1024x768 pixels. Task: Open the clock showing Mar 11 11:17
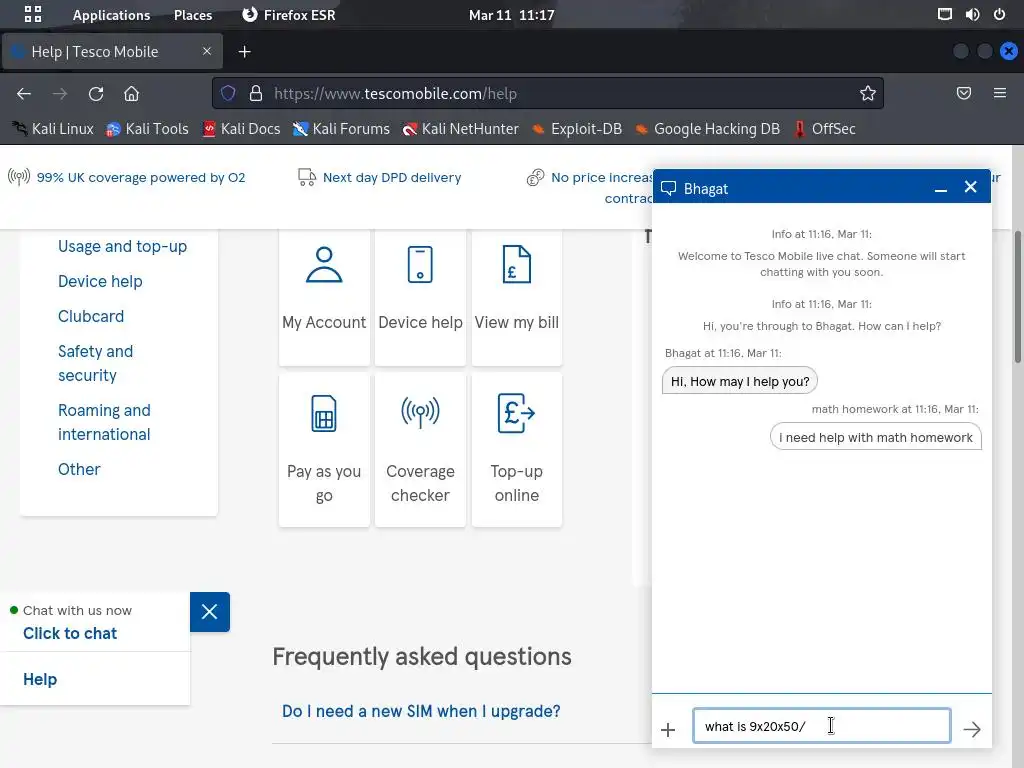(x=511, y=15)
